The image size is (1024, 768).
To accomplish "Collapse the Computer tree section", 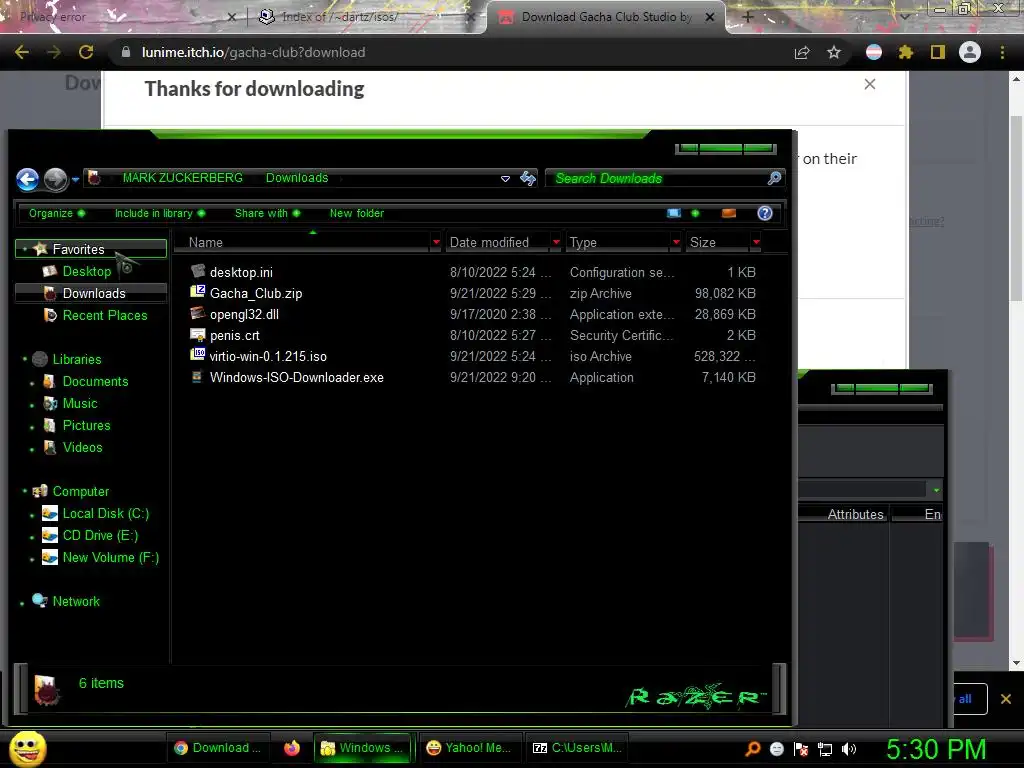I will 24,491.
